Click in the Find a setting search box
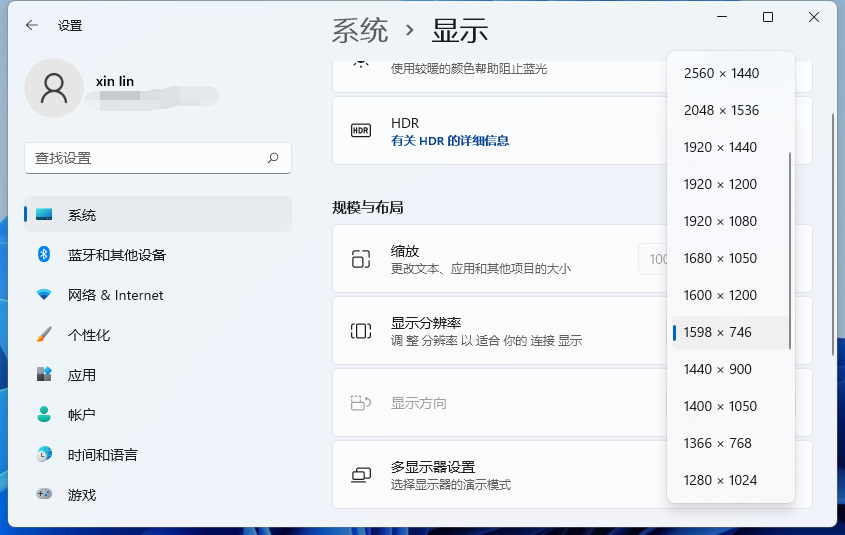This screenshot has width=845, height=535. tap(145, 158)
